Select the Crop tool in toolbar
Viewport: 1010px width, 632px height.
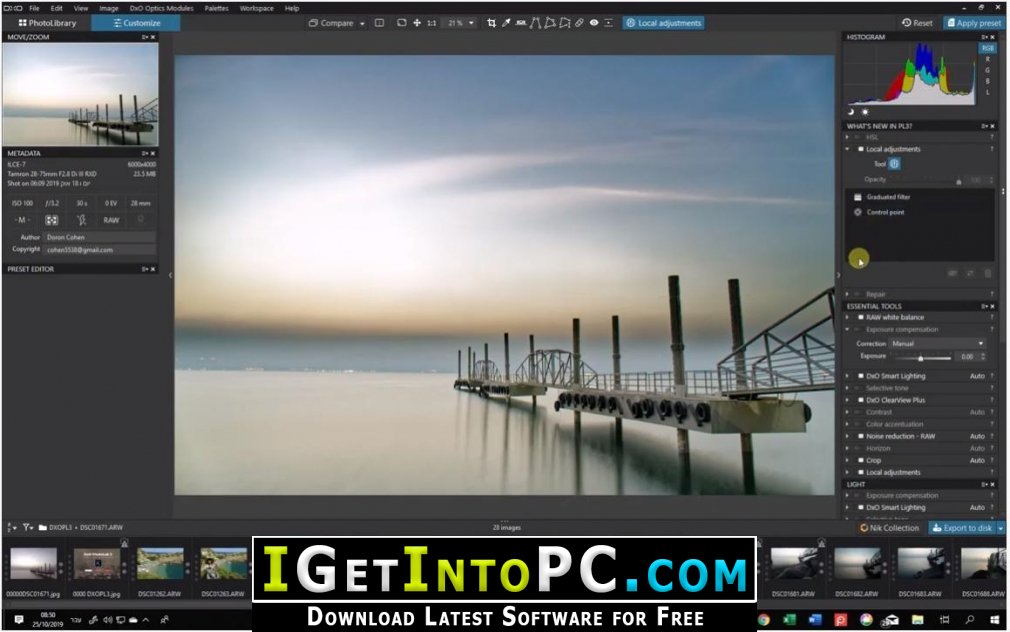(491, 23)
